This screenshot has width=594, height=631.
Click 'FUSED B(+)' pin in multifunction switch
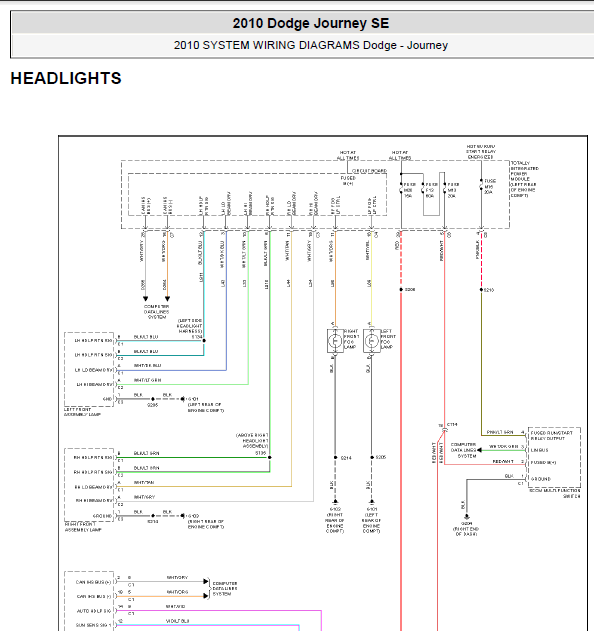point(543,463)
